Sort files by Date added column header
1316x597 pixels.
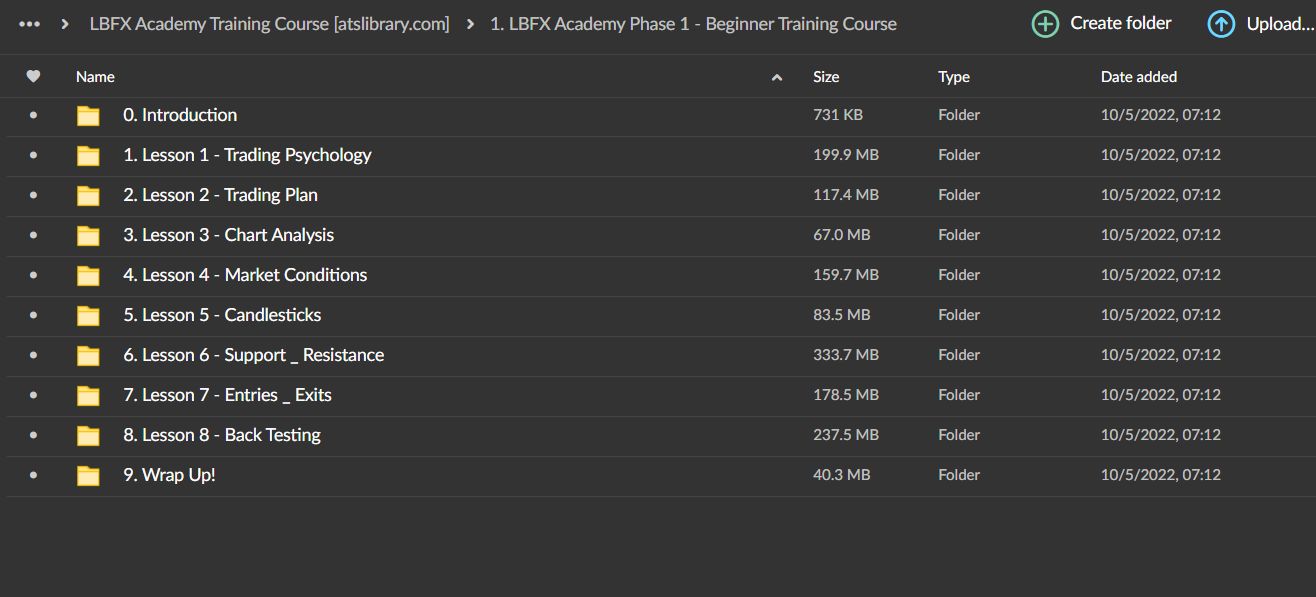(x=1138, y=77)
